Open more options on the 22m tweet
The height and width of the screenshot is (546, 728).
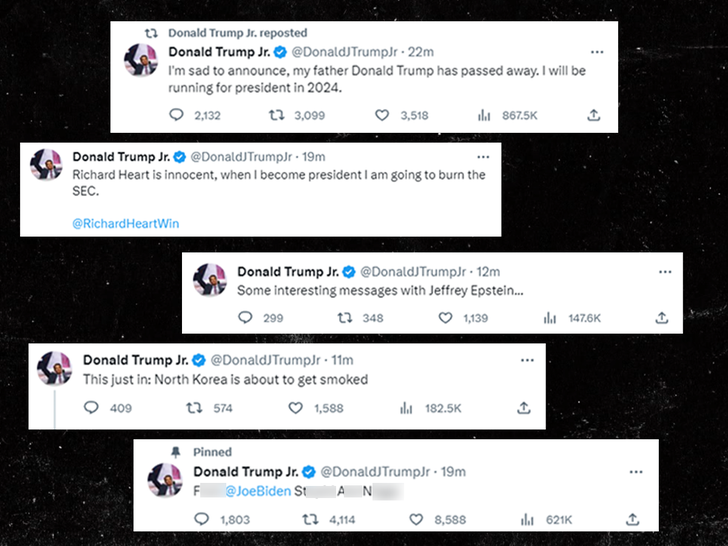(x=597, y=52)
